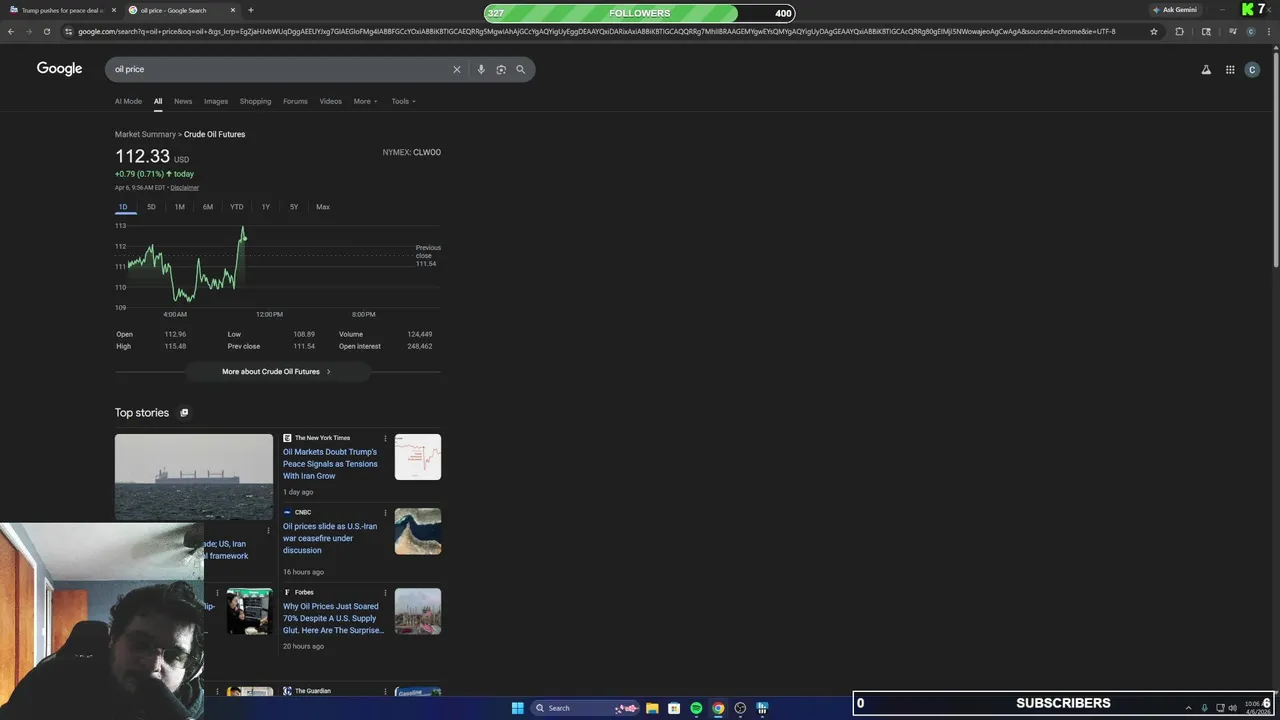Open Microsoft Store from taskbar
1280x720 pixels.
click(674, 708)
